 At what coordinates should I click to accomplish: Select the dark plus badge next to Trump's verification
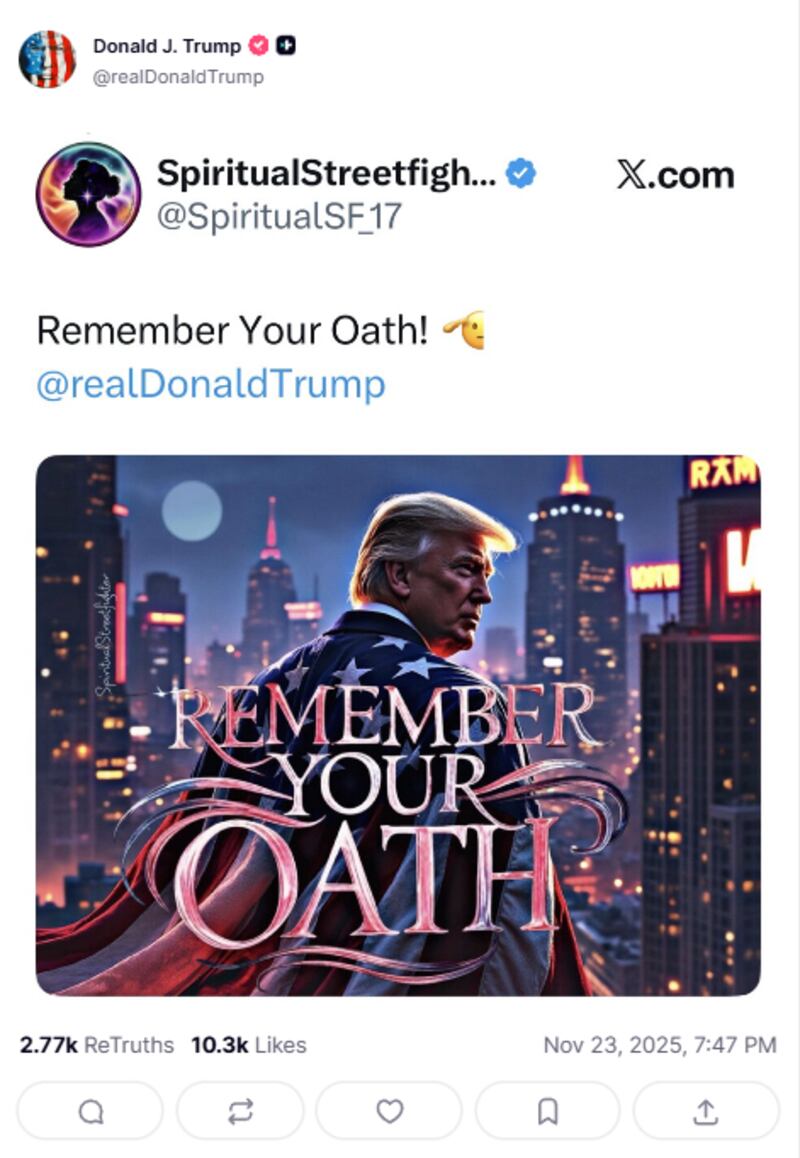285,44
